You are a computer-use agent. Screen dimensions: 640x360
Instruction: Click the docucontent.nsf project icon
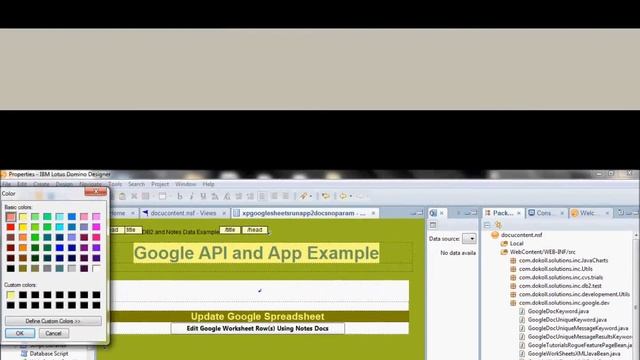(x=495, y=235)
